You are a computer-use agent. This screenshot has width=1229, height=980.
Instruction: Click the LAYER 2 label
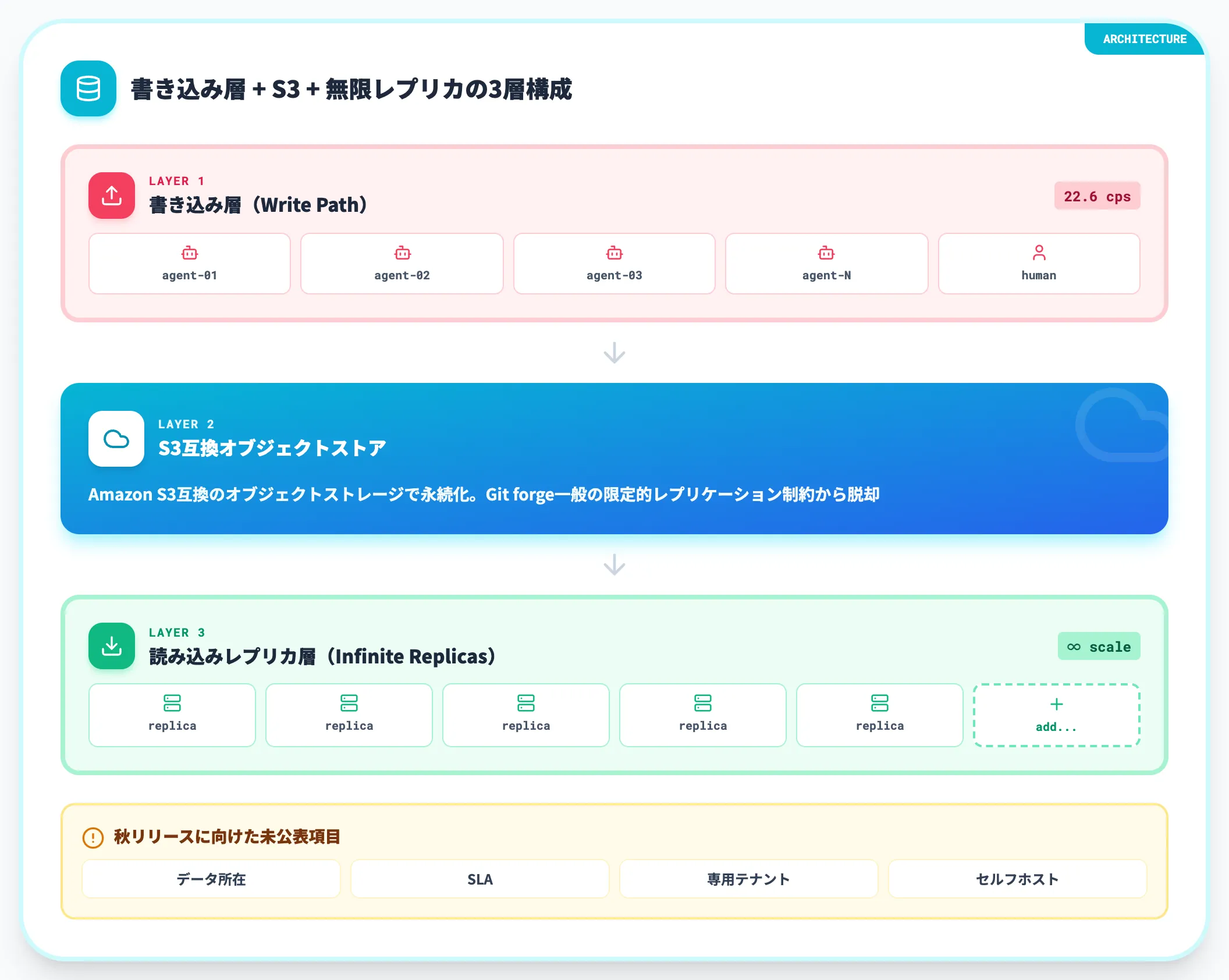click(186, 424)
